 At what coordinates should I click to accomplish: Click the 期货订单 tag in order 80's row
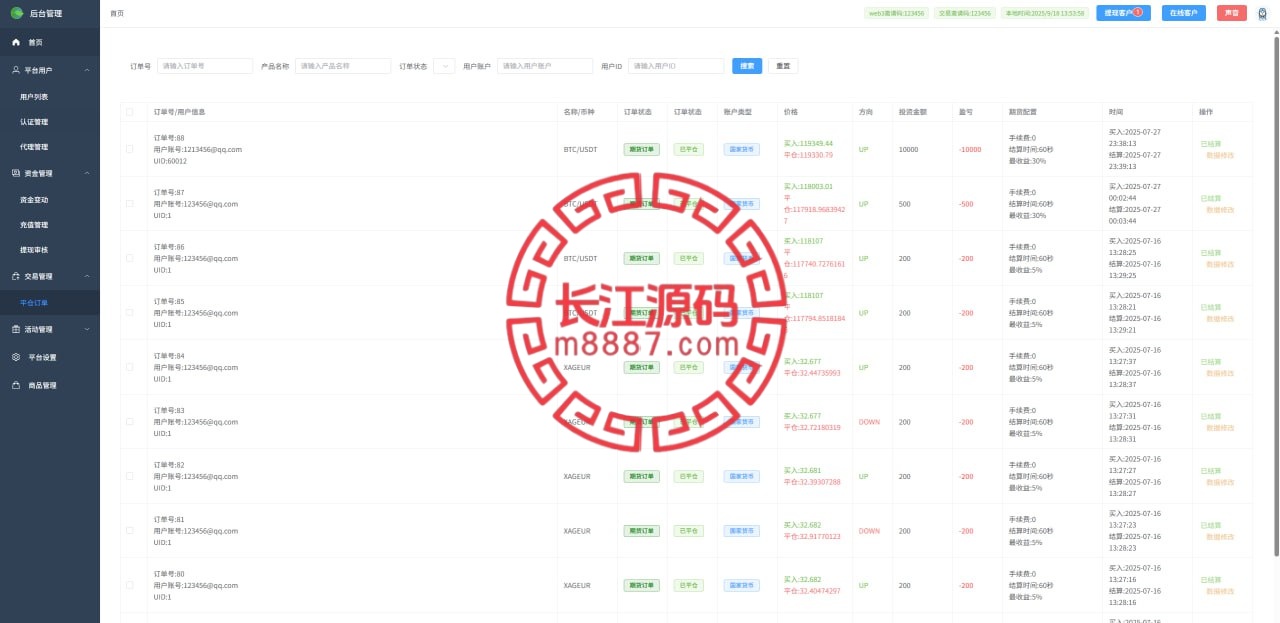pos(642,585)
